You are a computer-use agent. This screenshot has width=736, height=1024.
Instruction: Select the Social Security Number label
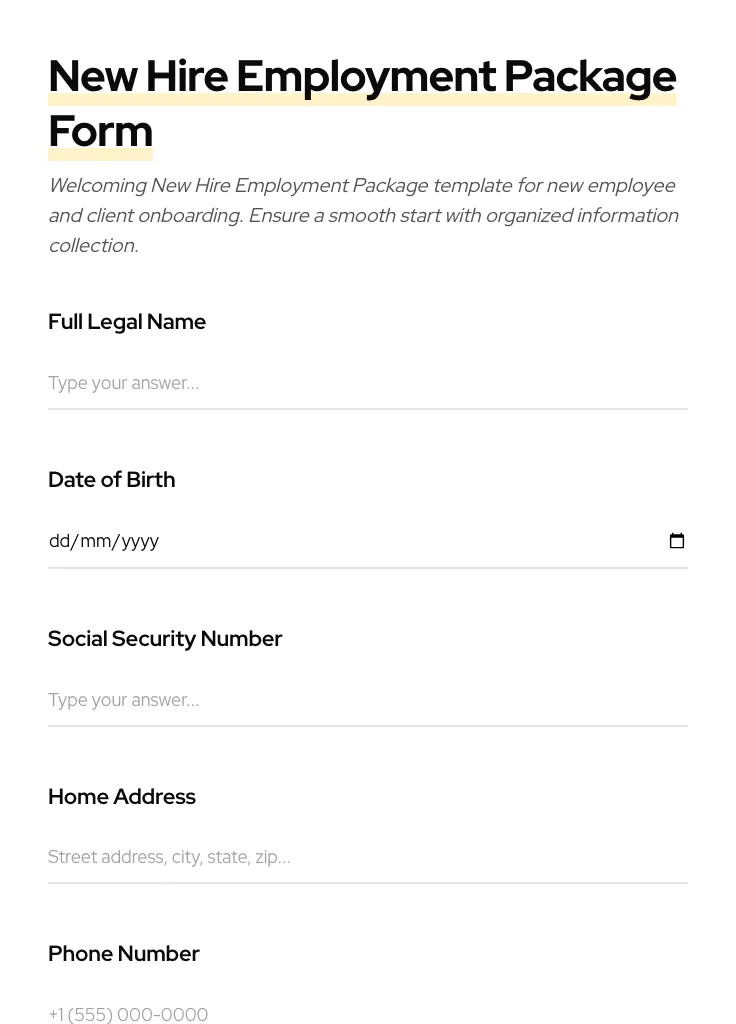pos(165,639)
